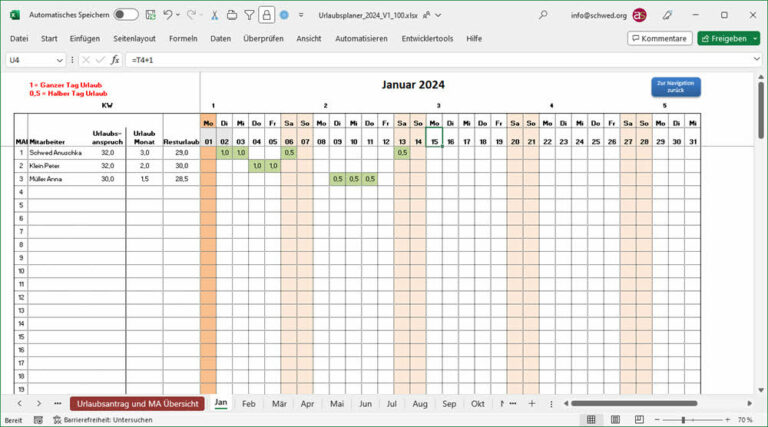Click the confirm formula checkmark icon
The image size is (768, 427).
[100, 60]
